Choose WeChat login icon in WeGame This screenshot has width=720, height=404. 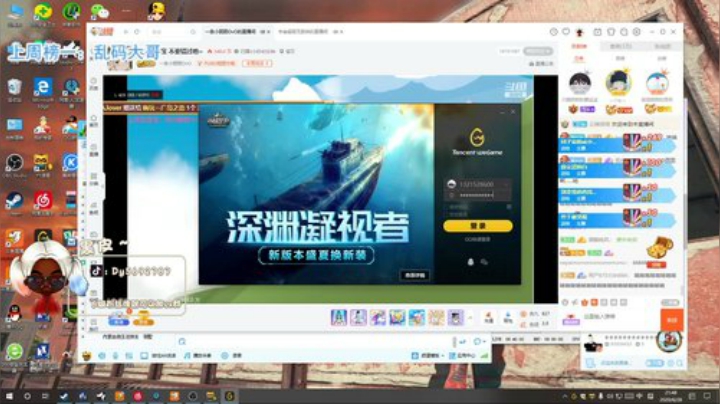click(x=484, y=262)
